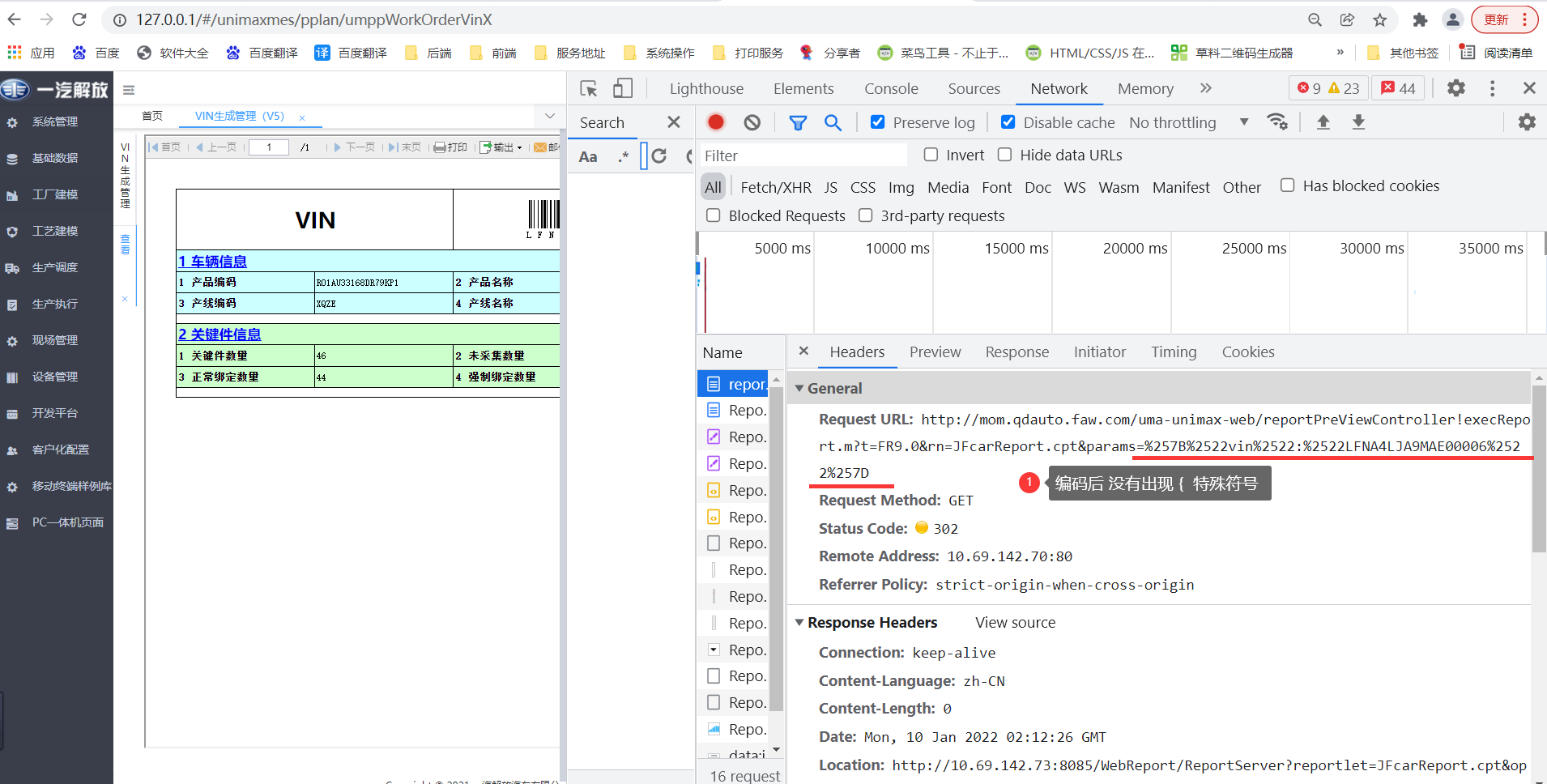Open 系统管理 in the left sidebar
The height and width of the screenshot is (784, 1547).
[x=55, y=121]
